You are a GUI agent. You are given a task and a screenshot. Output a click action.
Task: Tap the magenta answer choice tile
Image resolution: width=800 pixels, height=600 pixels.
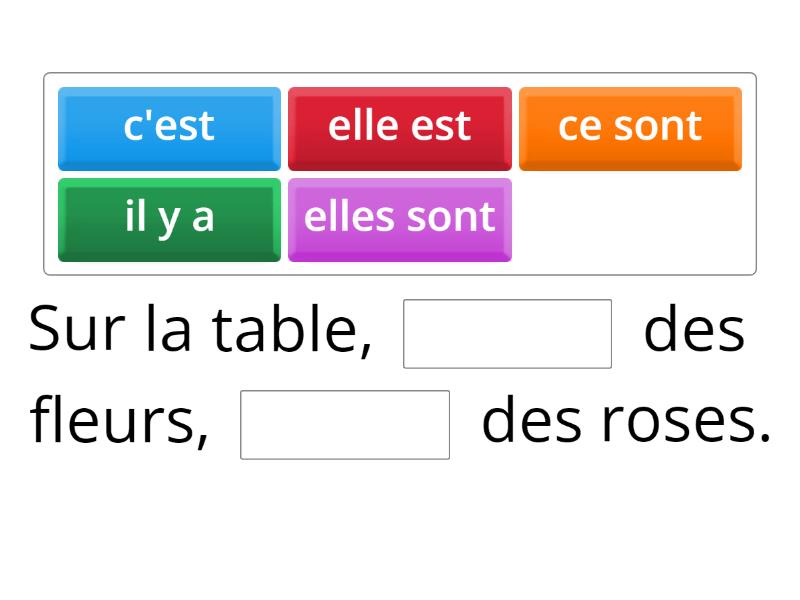point(399,218)
